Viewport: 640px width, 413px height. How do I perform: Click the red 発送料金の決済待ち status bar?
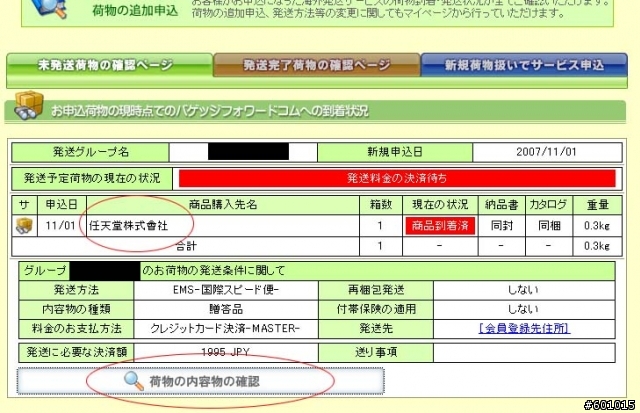coord(397,178)
